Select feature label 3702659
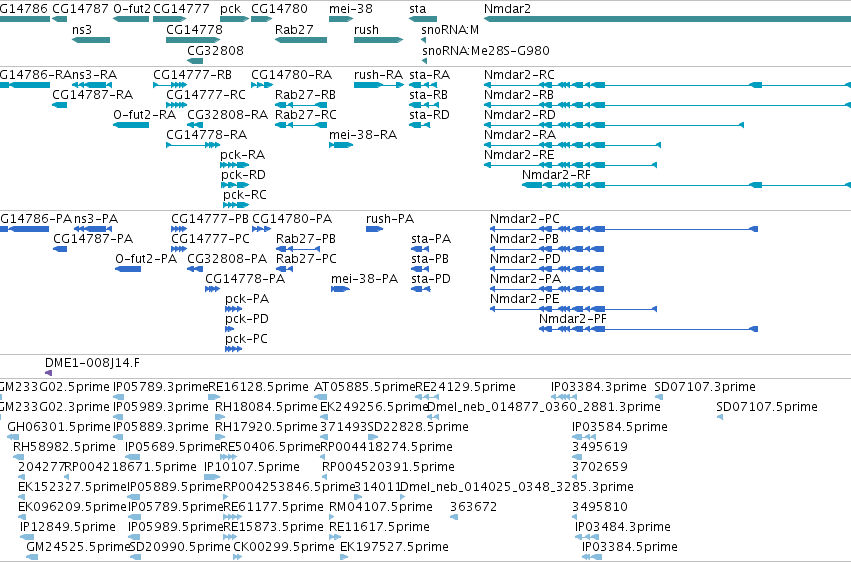 coord(600,467)
